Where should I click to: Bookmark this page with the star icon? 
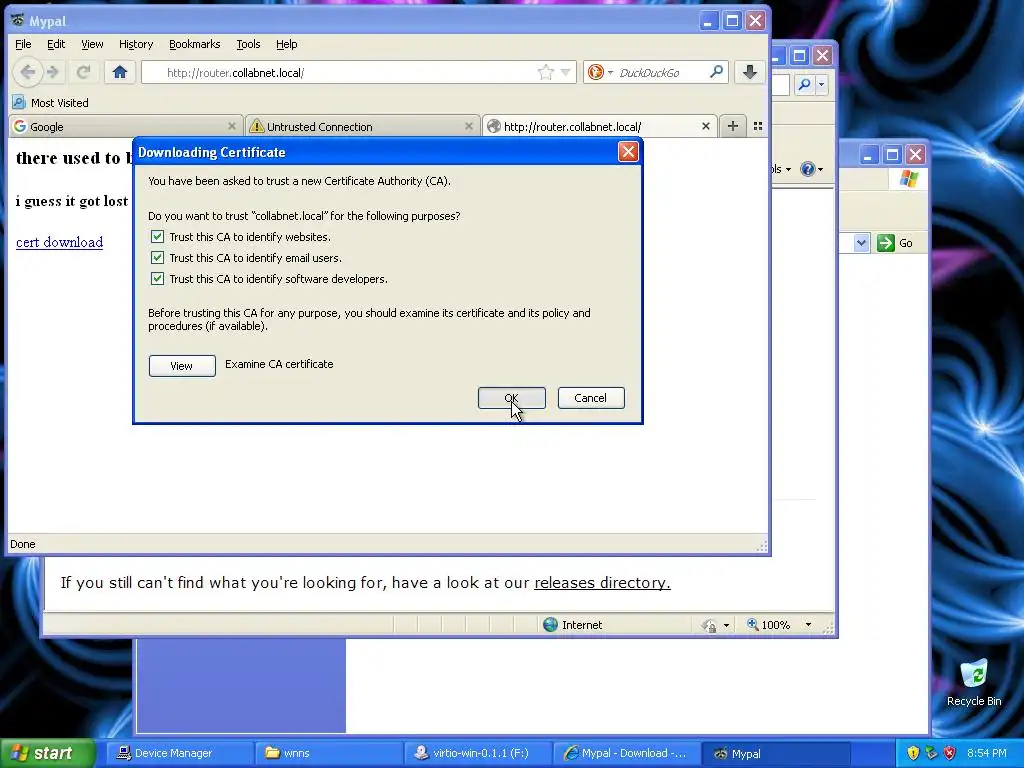[x=545, y=72]
